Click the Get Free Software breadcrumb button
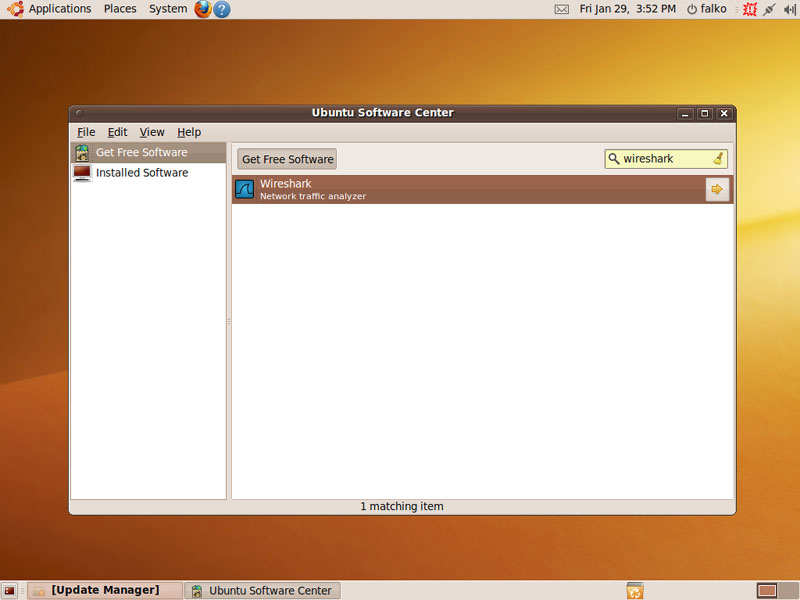Image resolution: width=800 pixels, height=600 pixels. (287, 159)
